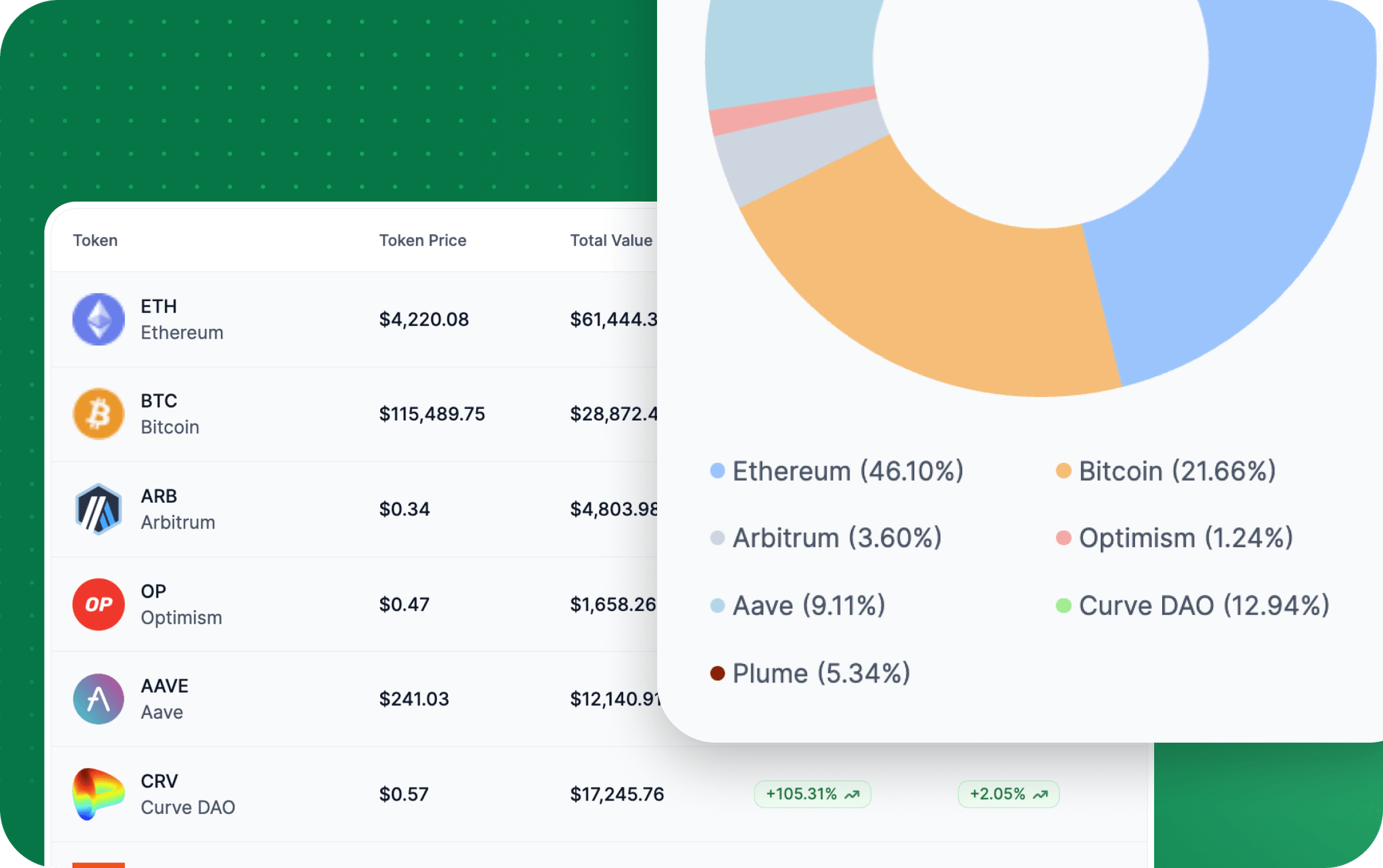Click the Ethereum token icon
Image resolution: width=1383 pixels, height=868 pixels.
click(99, 319)
